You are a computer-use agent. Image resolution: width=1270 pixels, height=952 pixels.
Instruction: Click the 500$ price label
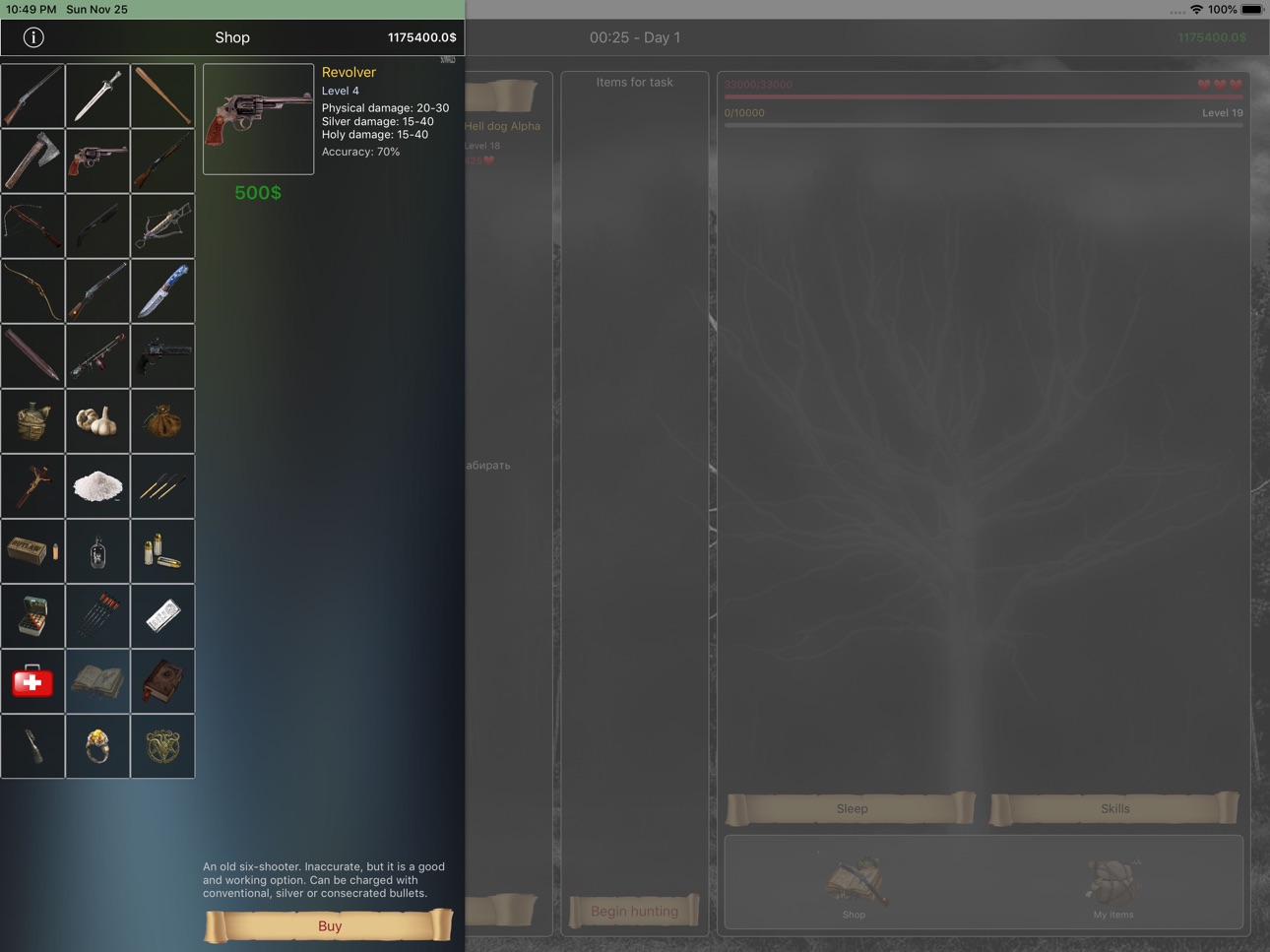pos(258,193)
